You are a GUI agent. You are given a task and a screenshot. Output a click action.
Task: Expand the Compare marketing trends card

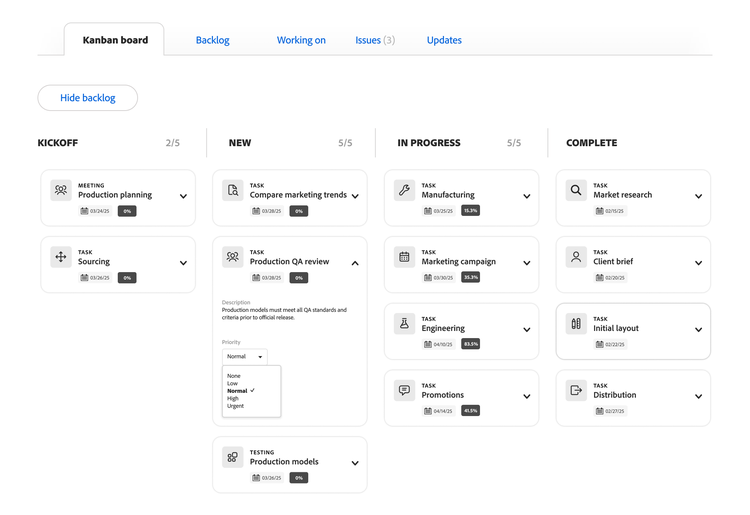(355, 196)
